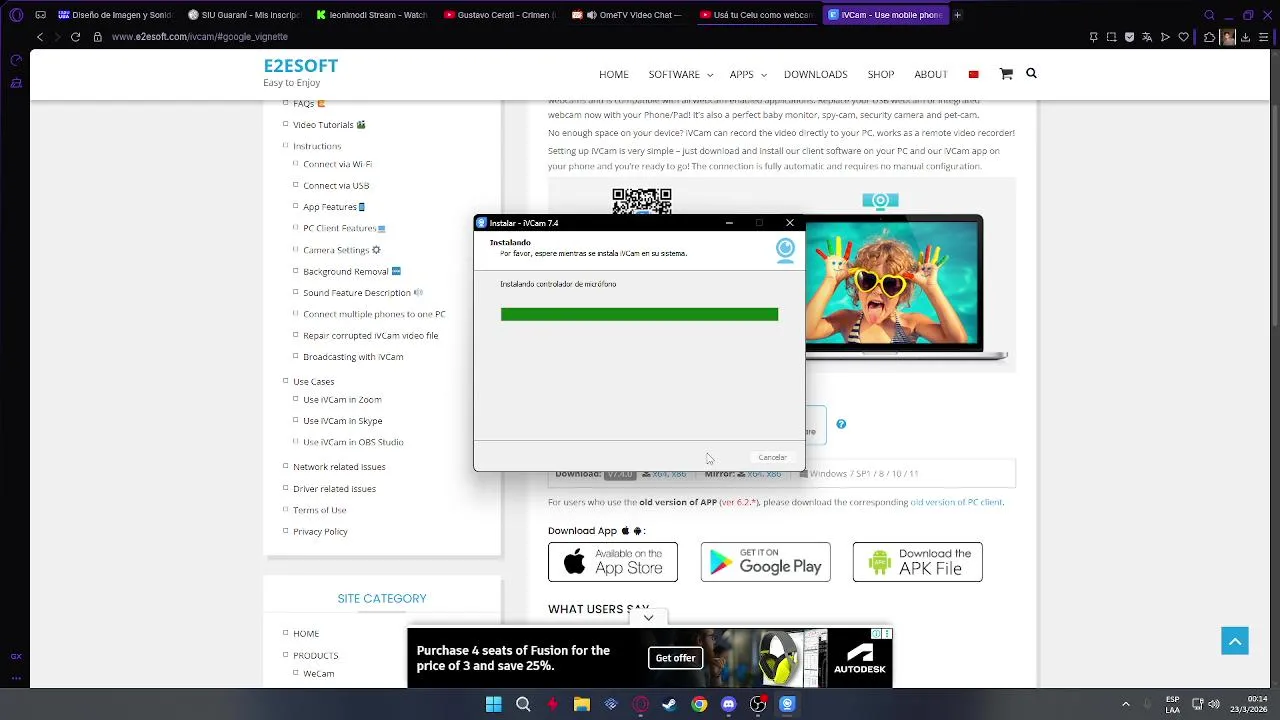Open Discord from taskbar

click(728, 704)
